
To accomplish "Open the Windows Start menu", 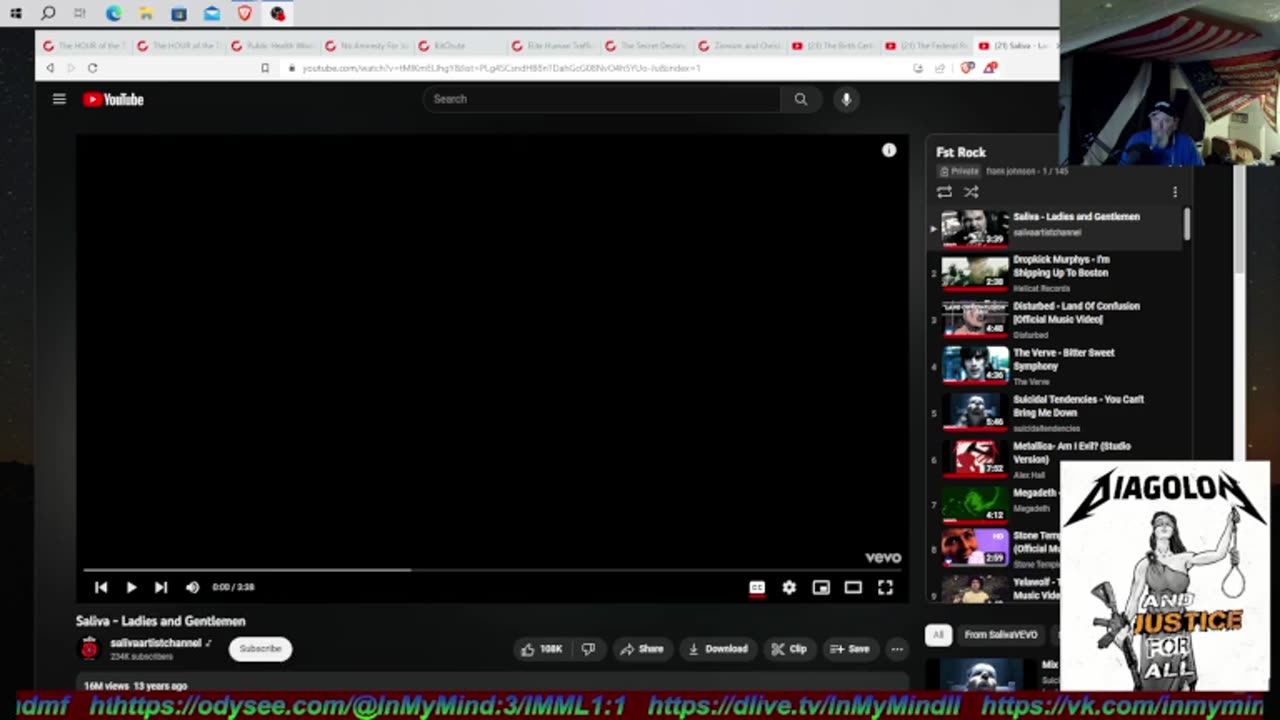I will pos(15,14).
